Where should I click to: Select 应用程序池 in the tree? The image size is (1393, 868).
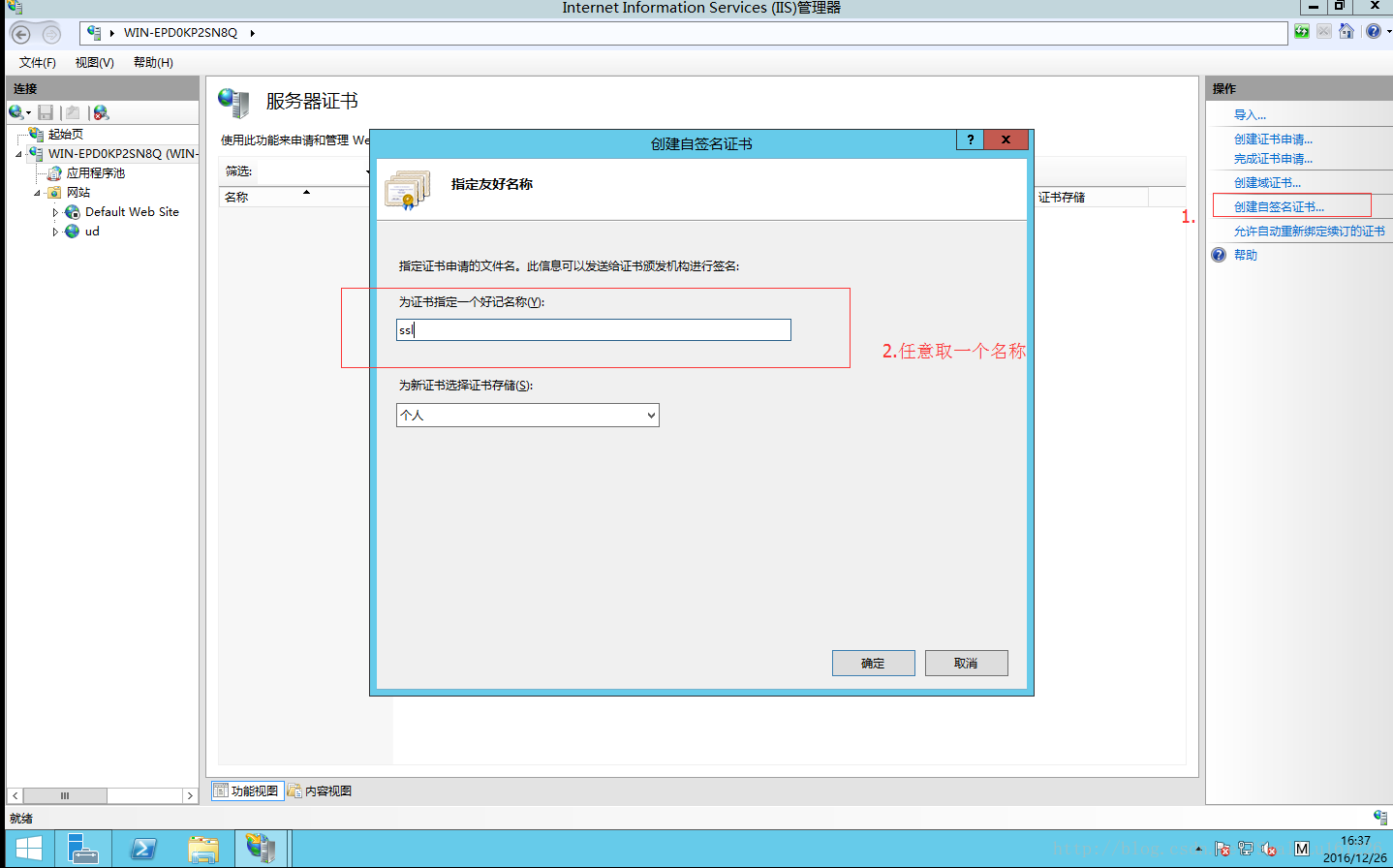coord(95,173)
